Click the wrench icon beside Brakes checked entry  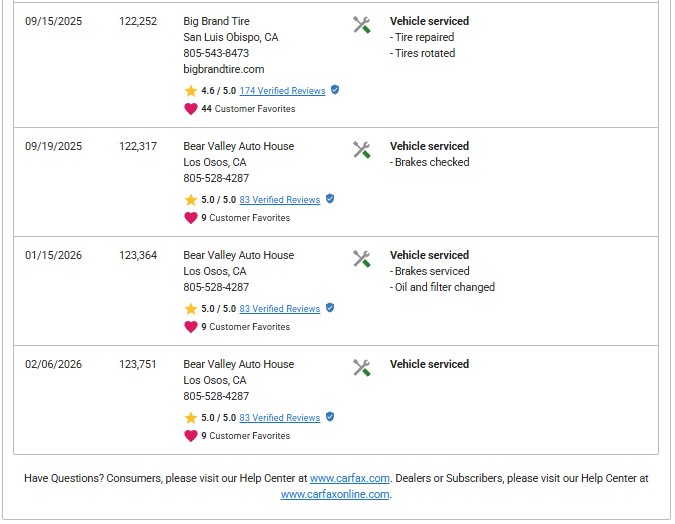tap(362, 150)
